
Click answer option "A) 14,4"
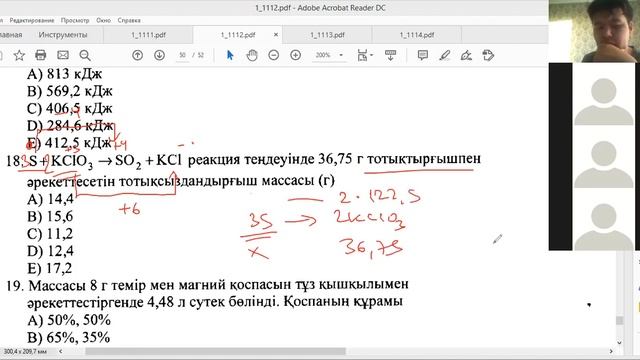click(x=50, y=199)
